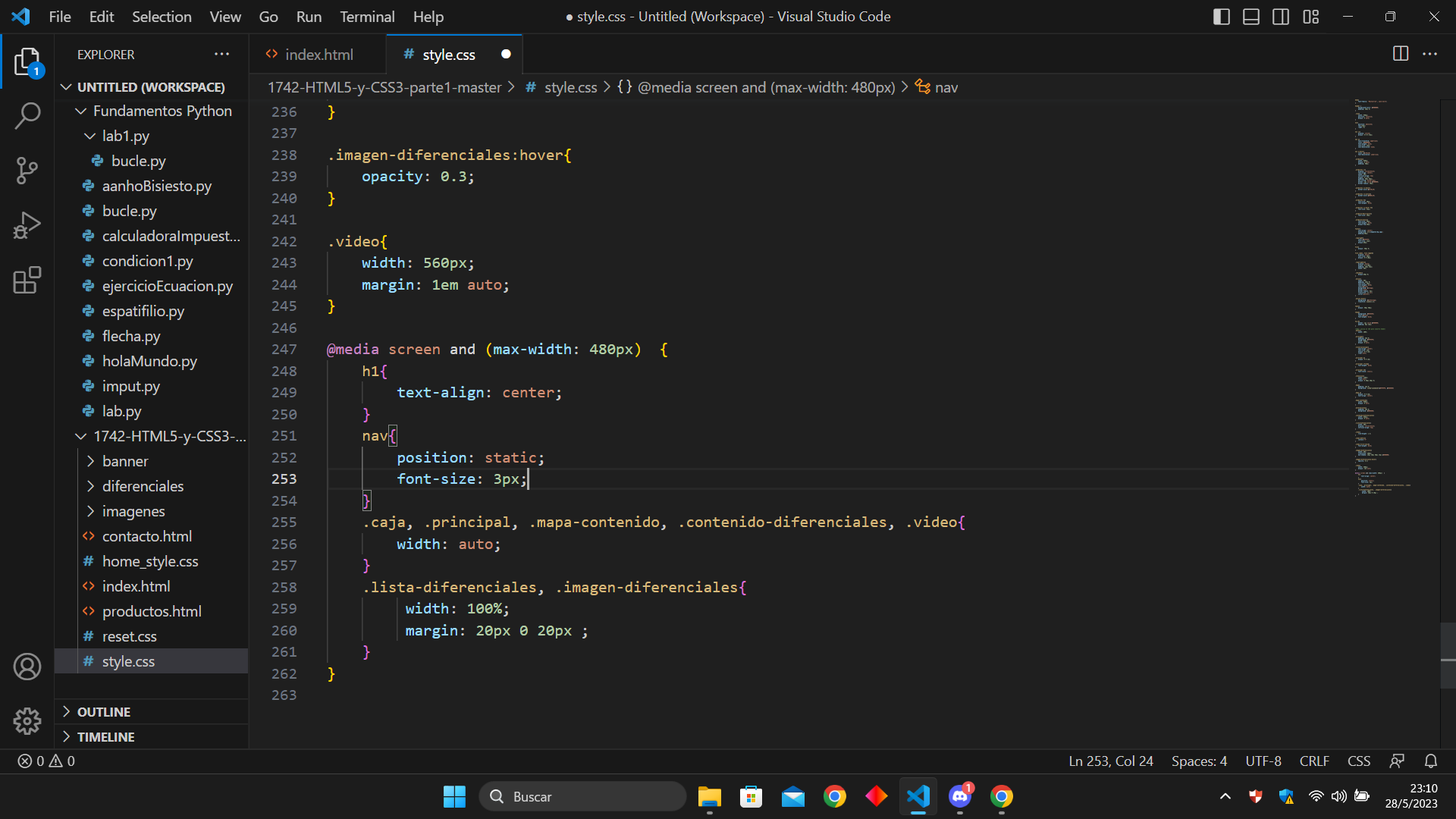The width and height of the screenshot is (1456, 819).
Task: Click the editor vertical scrollbar thumb
Action: click(1448, 655)
